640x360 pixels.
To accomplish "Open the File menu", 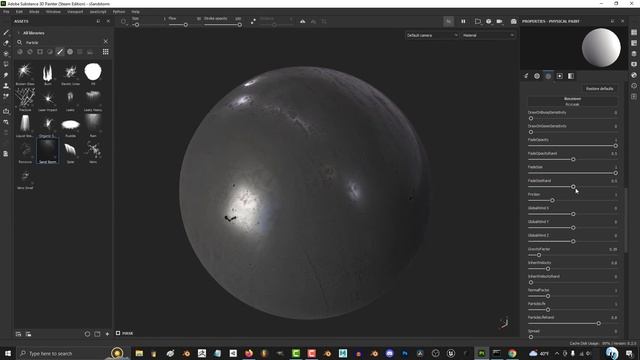I will (6, 12).
